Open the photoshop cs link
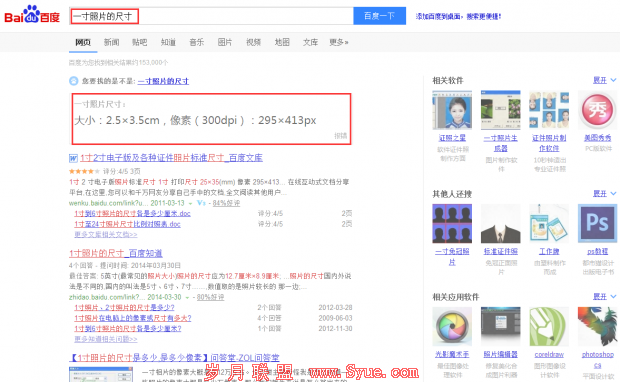 [x=597, y=360]
